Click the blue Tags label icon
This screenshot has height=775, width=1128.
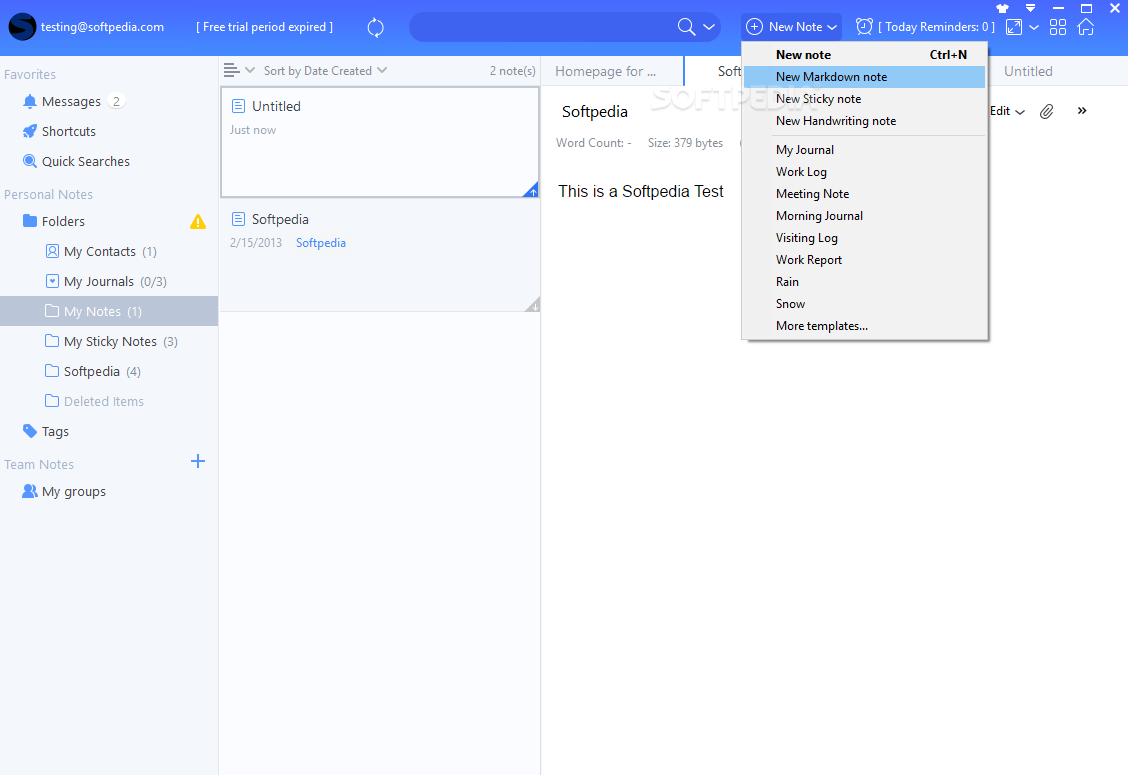(29, 431)
